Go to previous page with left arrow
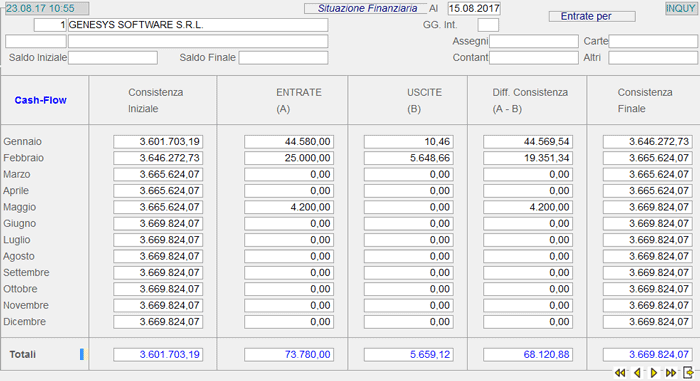 click(x=637, y=373)
